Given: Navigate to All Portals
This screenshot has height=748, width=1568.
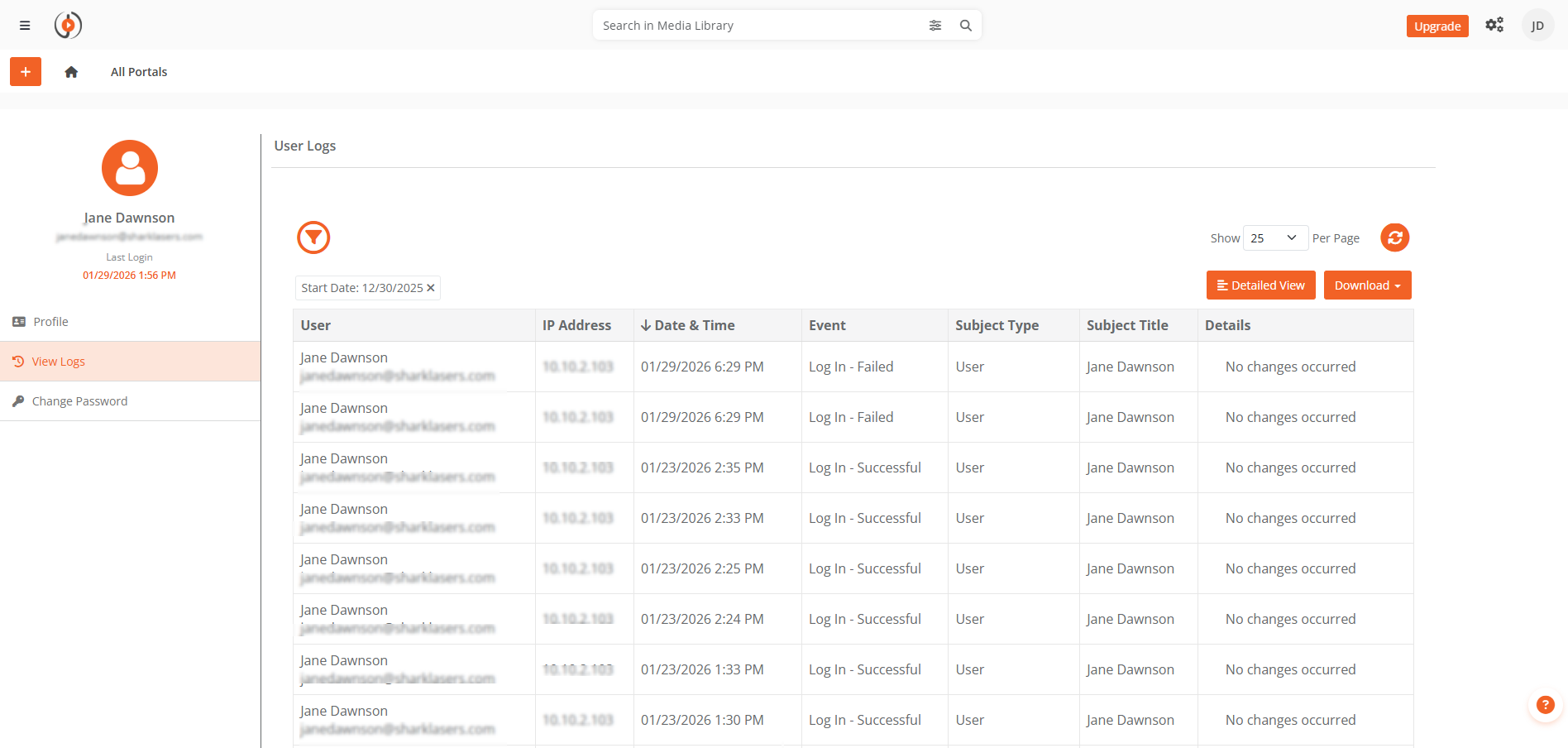Looking at the screenshot, I should [x=138, y=72].
